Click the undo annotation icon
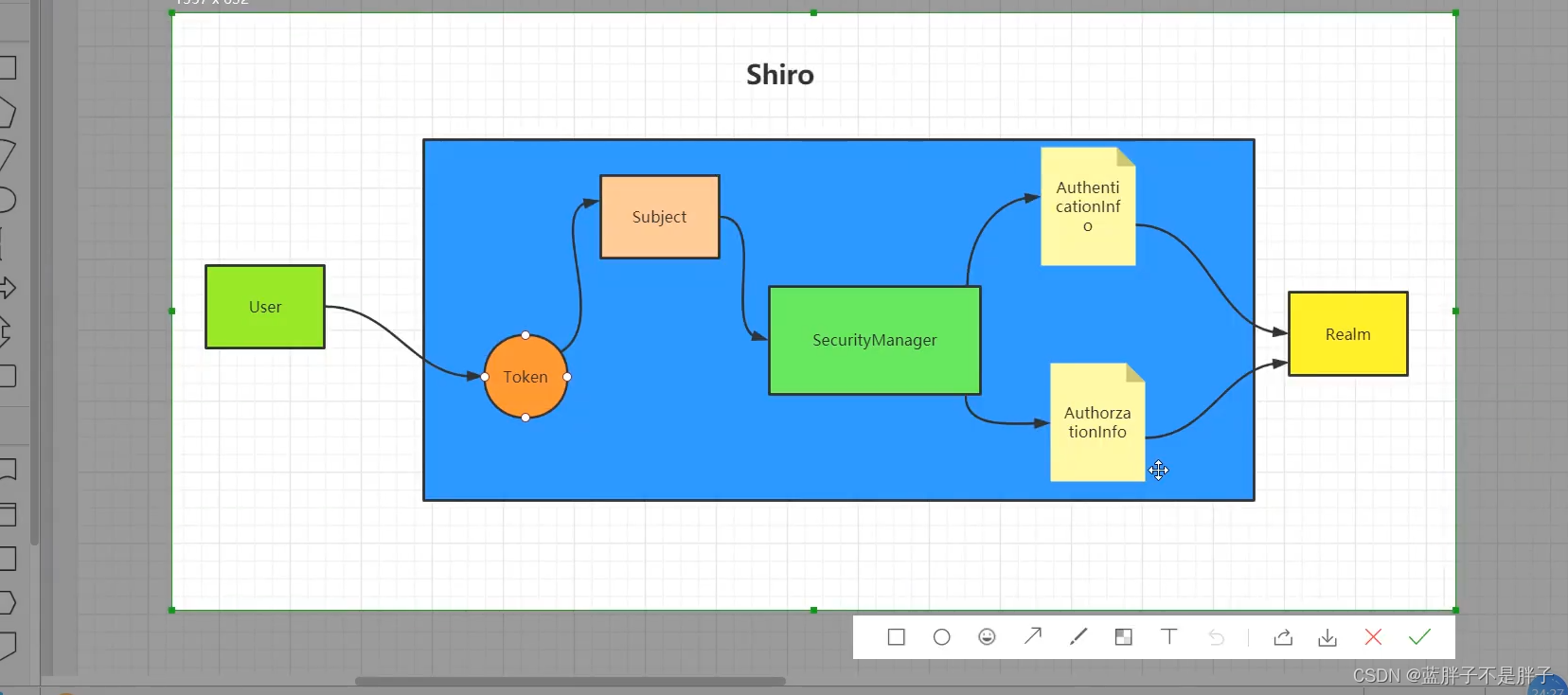The width and height of the screenshot is (1568, 695). 1216,637
